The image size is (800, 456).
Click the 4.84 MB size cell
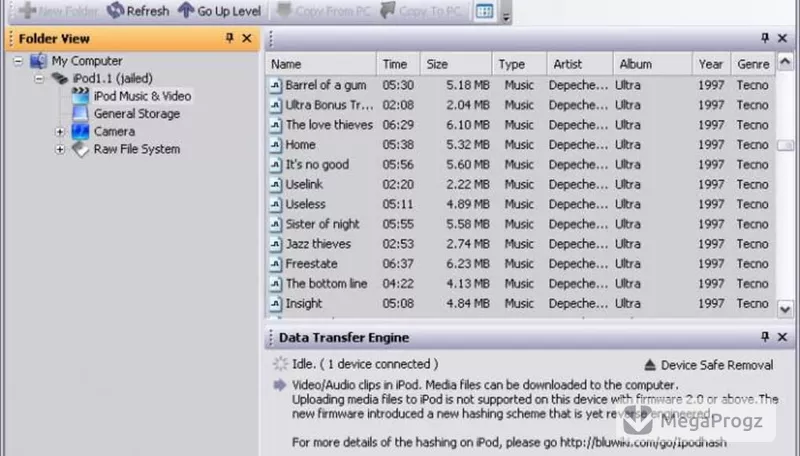[468, 304]
